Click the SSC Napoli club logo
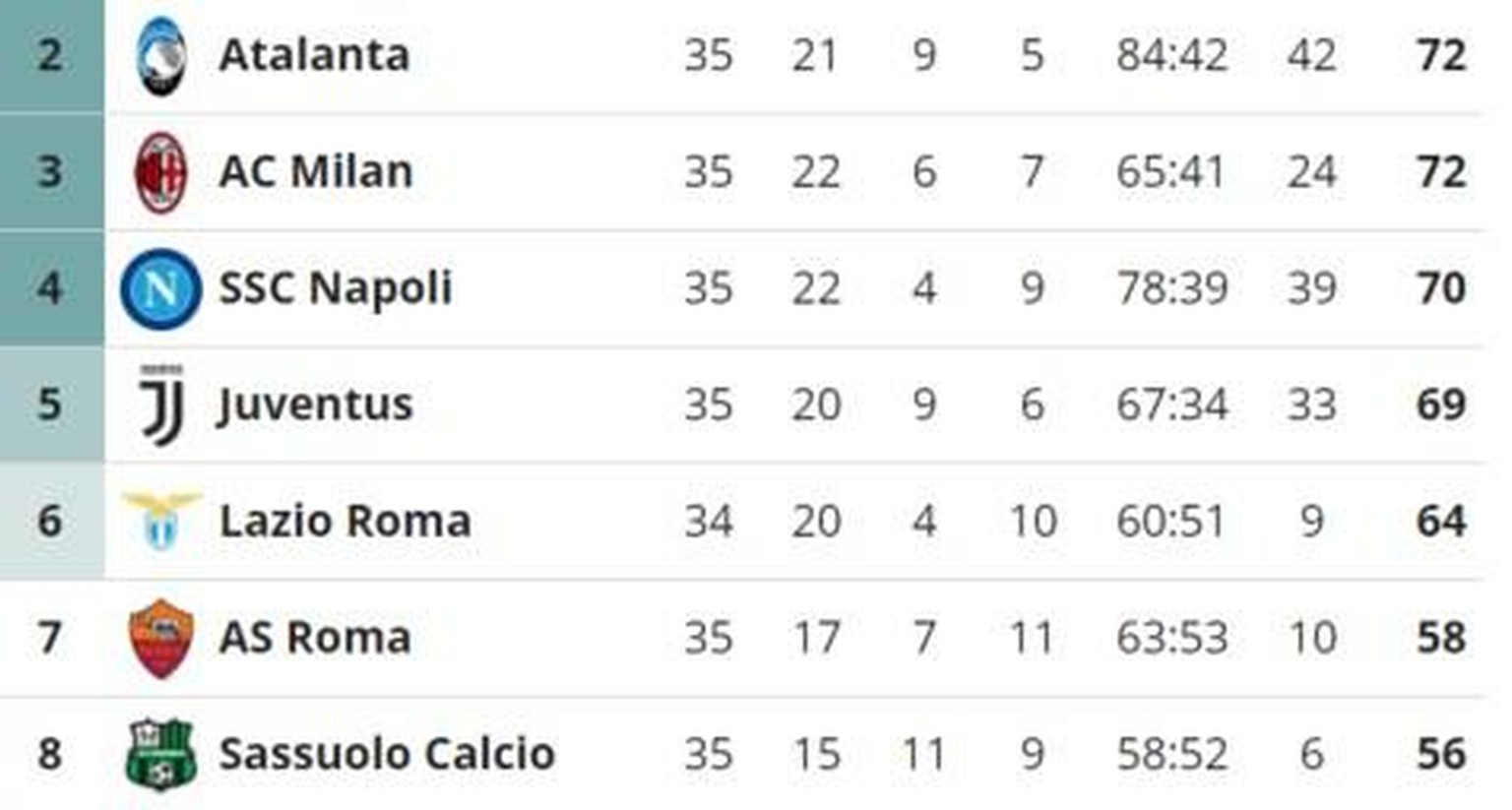Image resolution: width=1512 pixels, height=810 pixels. tap(160, 288)
